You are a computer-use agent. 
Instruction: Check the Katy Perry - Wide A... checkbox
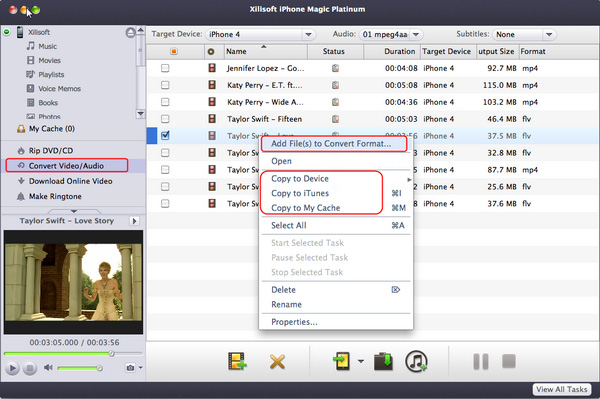click(x=165, y=102)
